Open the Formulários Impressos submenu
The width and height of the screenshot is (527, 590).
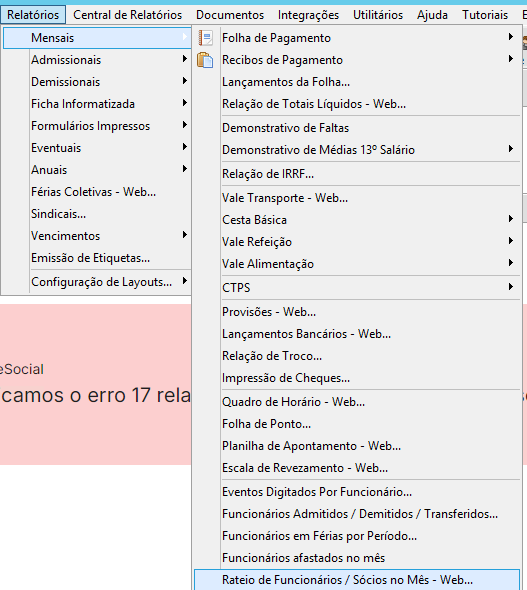[97, 126]
